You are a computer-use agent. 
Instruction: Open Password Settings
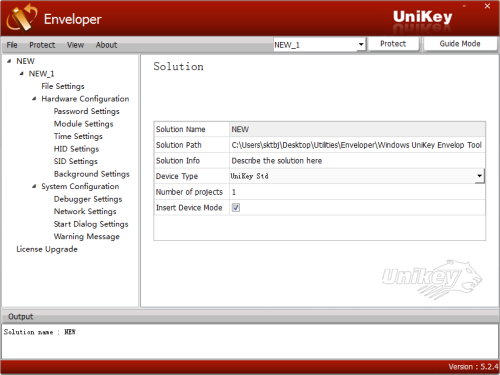tap(86, 111)
